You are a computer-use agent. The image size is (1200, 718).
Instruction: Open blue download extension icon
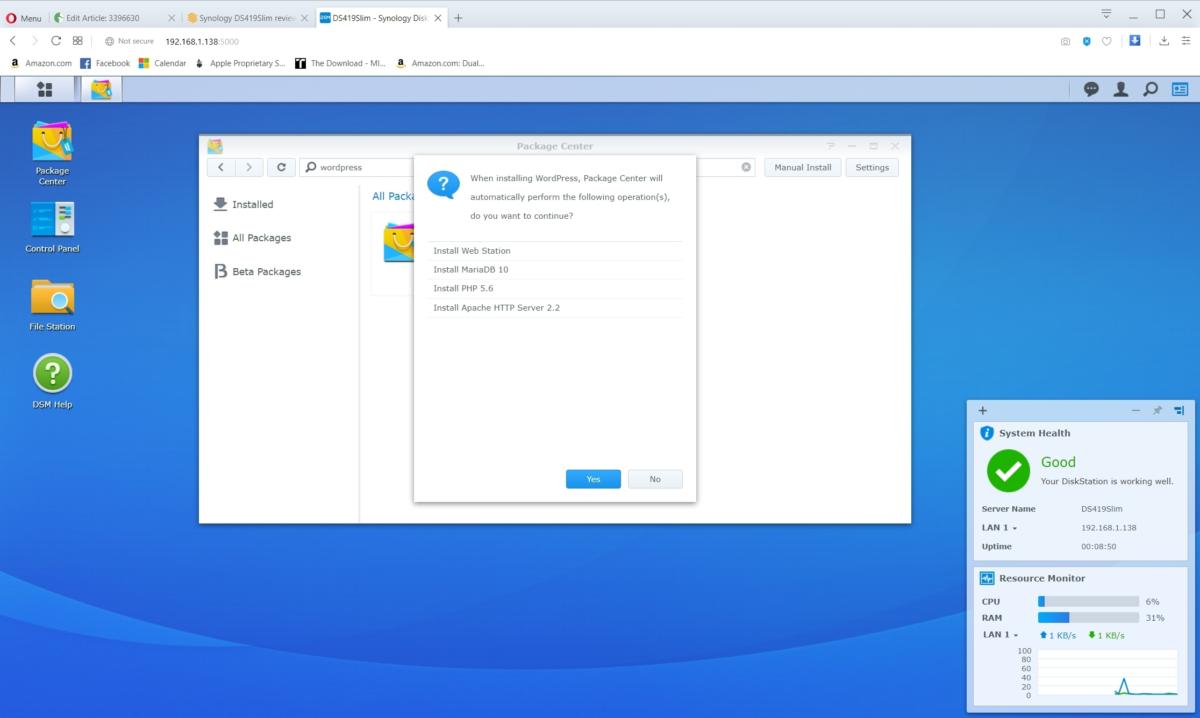[1135, 41]
